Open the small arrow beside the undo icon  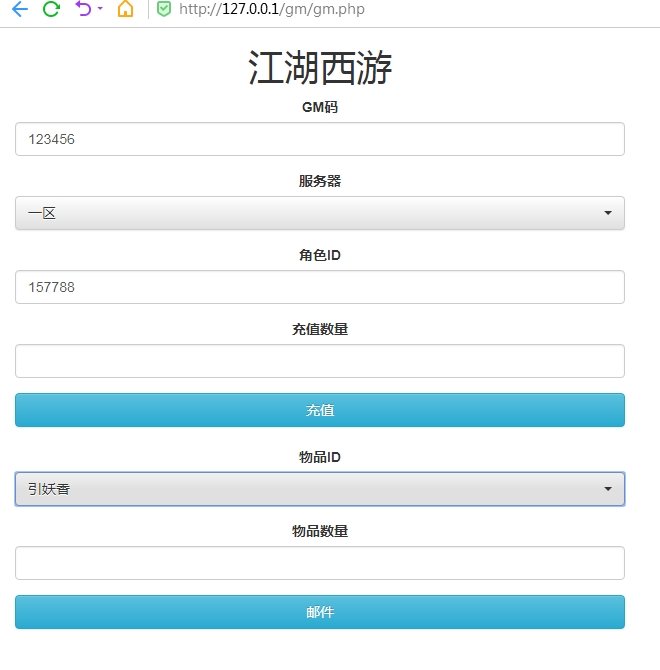point(100,10)
